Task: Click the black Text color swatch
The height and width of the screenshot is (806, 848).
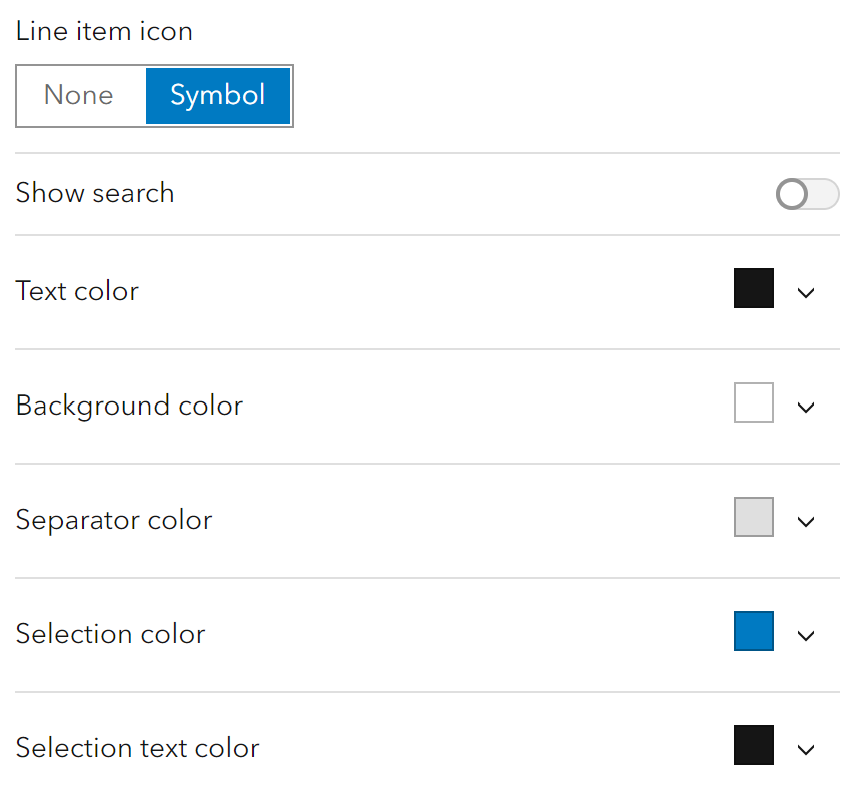Action: 754,289
